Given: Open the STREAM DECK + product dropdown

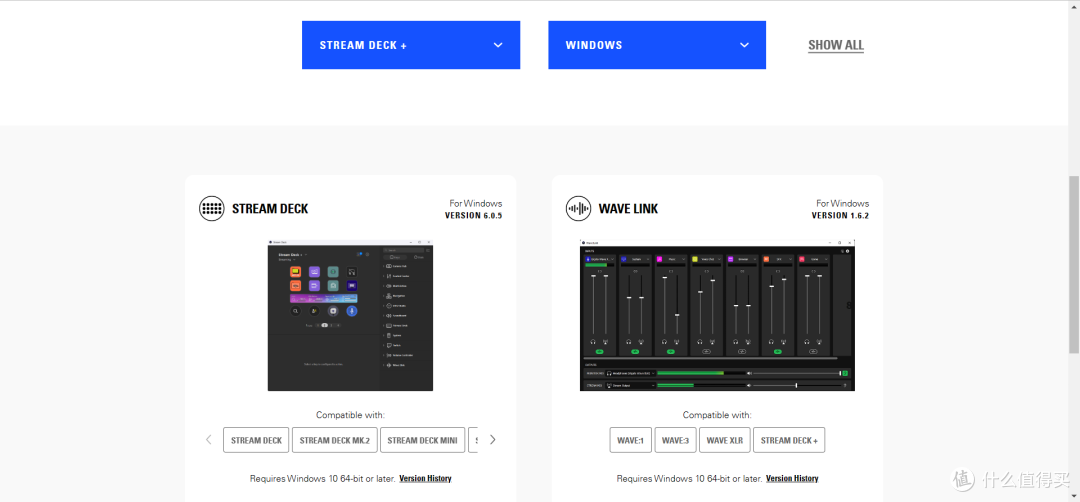Looking at the screenshot, I should click(411, 45).
